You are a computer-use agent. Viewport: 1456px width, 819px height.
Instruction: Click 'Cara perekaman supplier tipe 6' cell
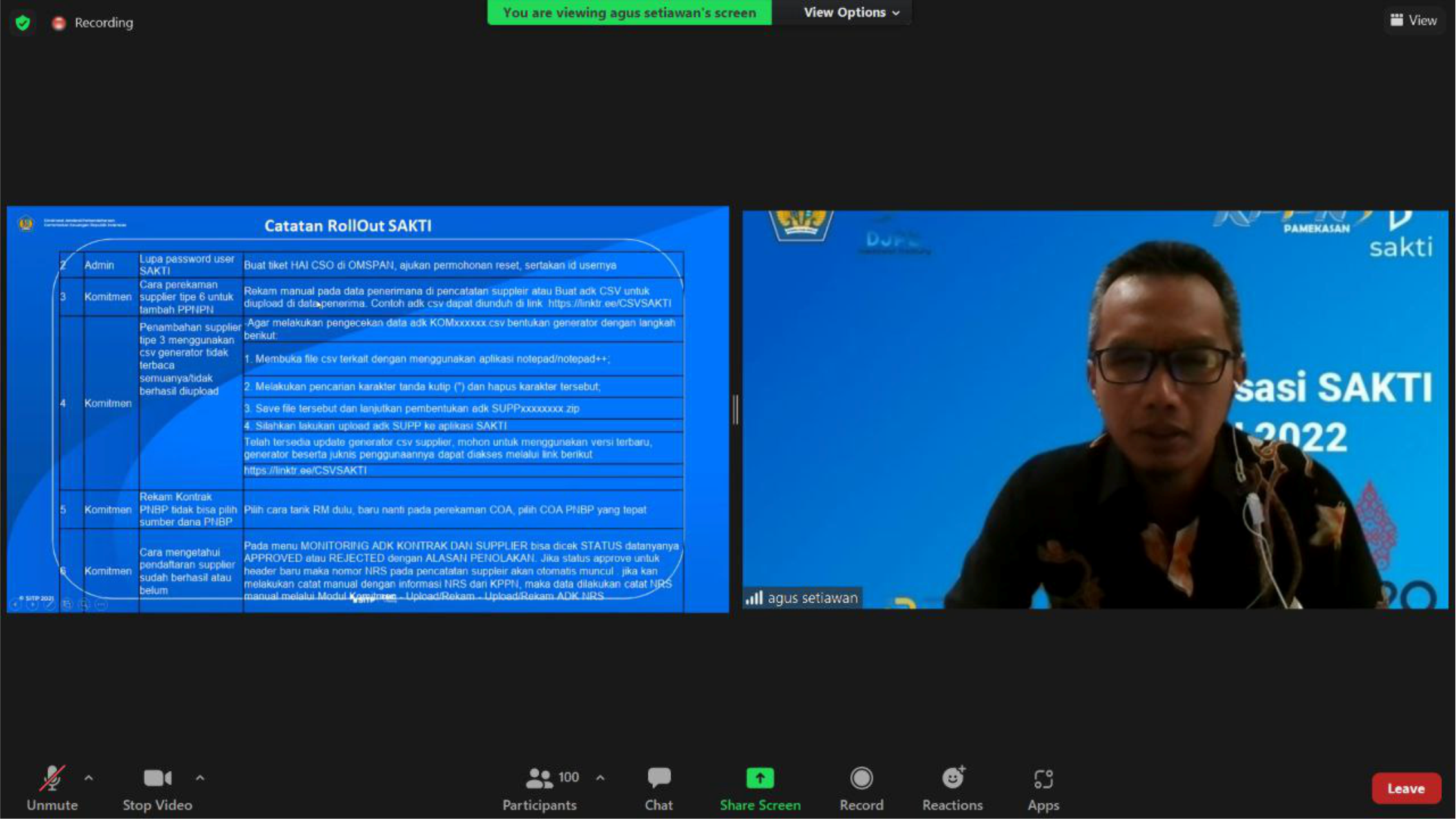(191, 297)
